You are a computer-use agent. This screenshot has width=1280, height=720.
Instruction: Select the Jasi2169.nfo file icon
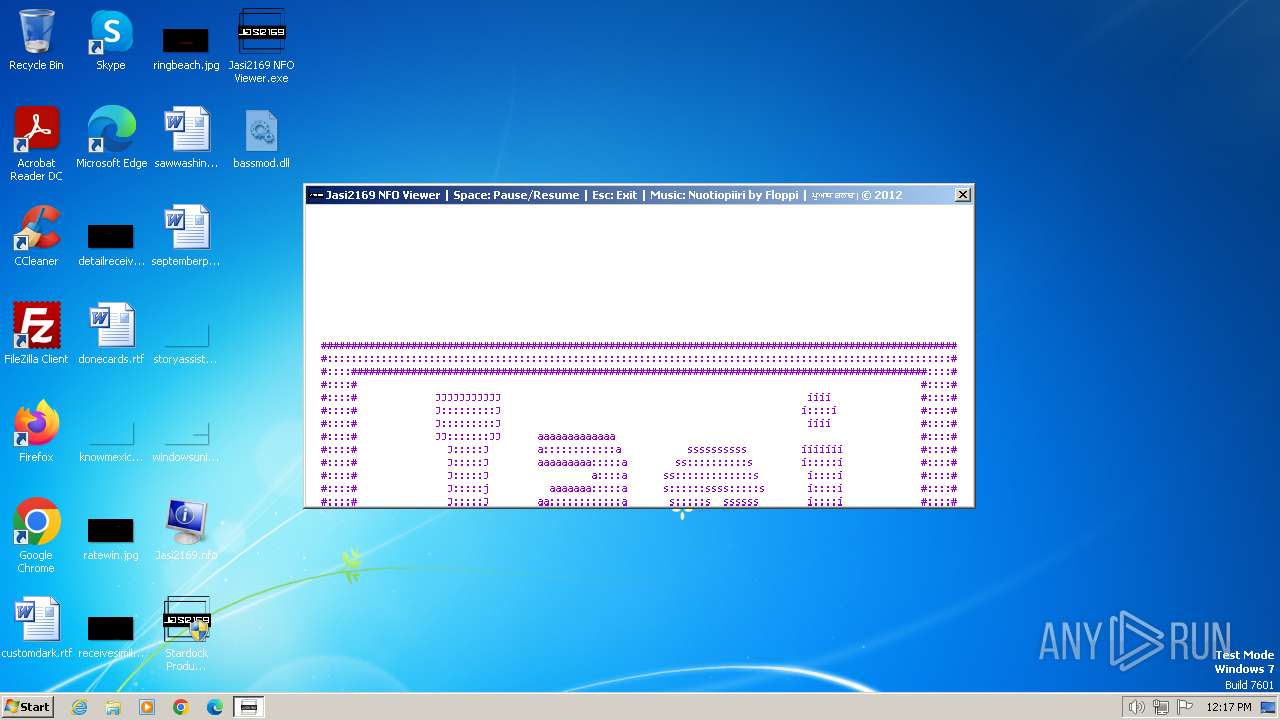pyautogui.click(x=186, y=530)
